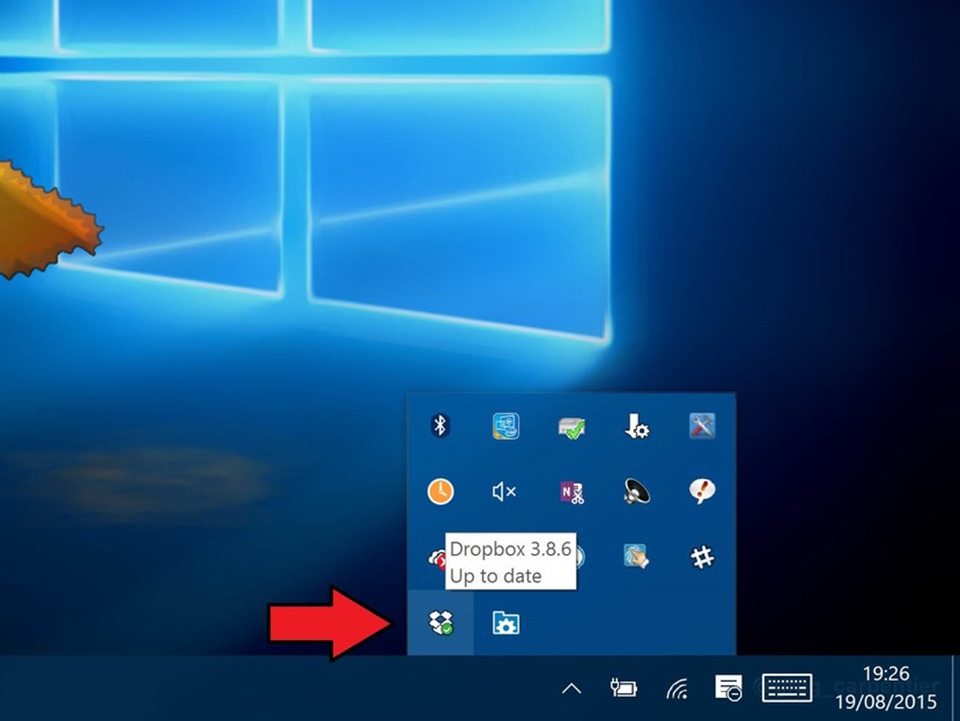The width and height of the screenshot is (960, 721).
Task: Toggle Wi-Fi from the network icon
Action: click(678, 688)
